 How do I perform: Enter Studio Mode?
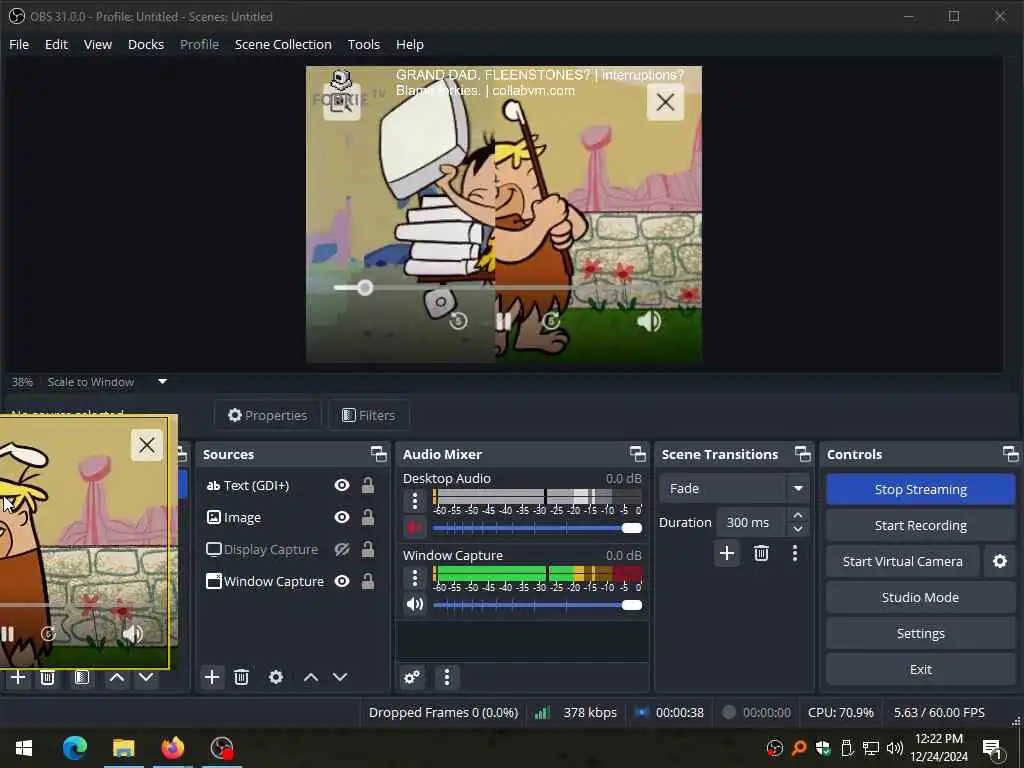[920, 597]
